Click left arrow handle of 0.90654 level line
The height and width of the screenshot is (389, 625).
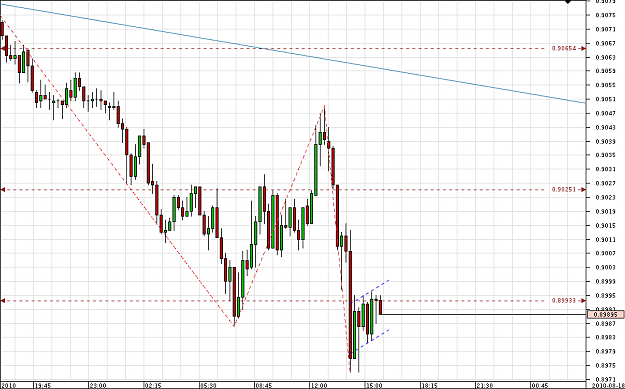tap(3, 48)
